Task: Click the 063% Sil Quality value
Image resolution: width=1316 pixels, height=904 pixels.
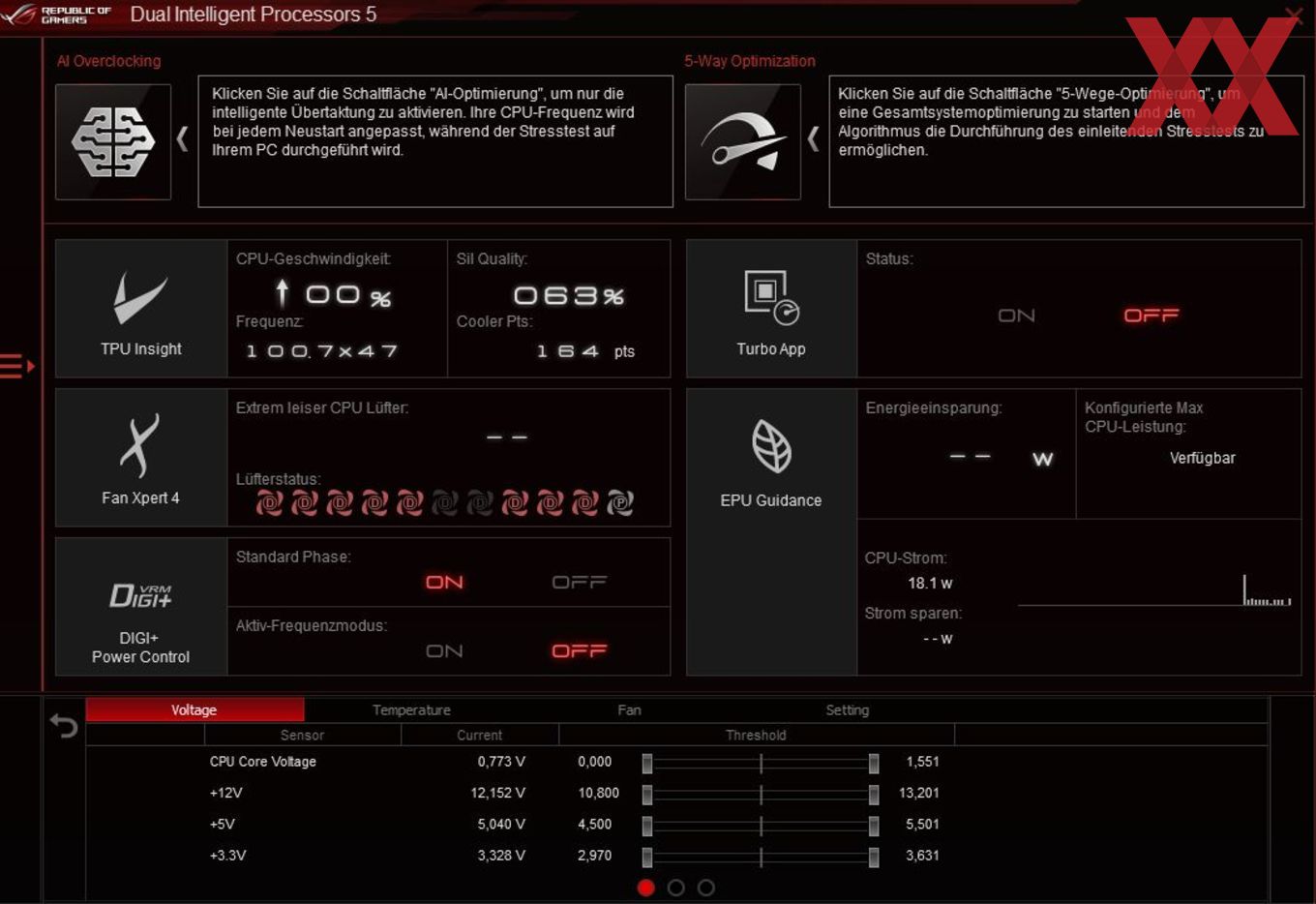Action: click(x=569, y=295)
